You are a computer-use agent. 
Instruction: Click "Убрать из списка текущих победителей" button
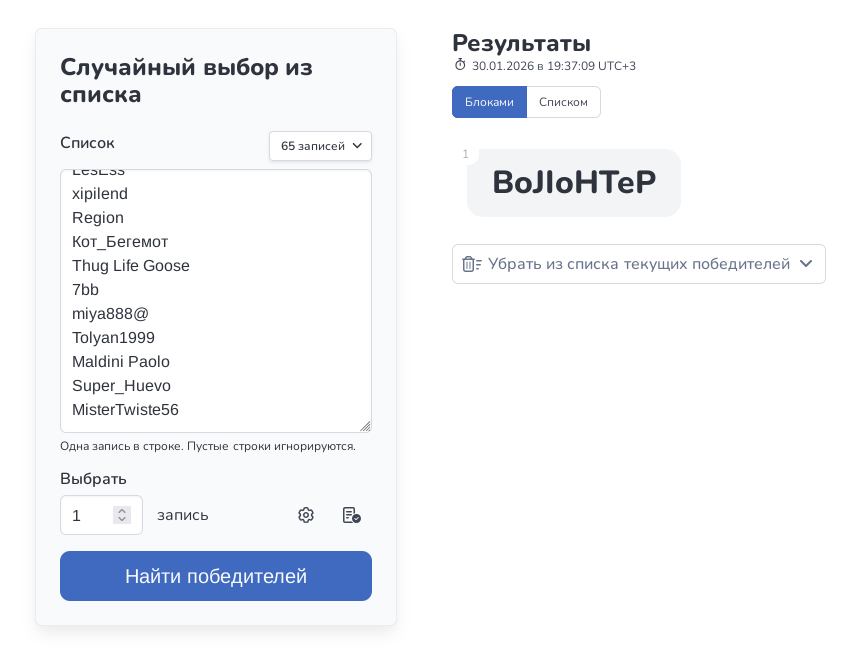point(638,264)
